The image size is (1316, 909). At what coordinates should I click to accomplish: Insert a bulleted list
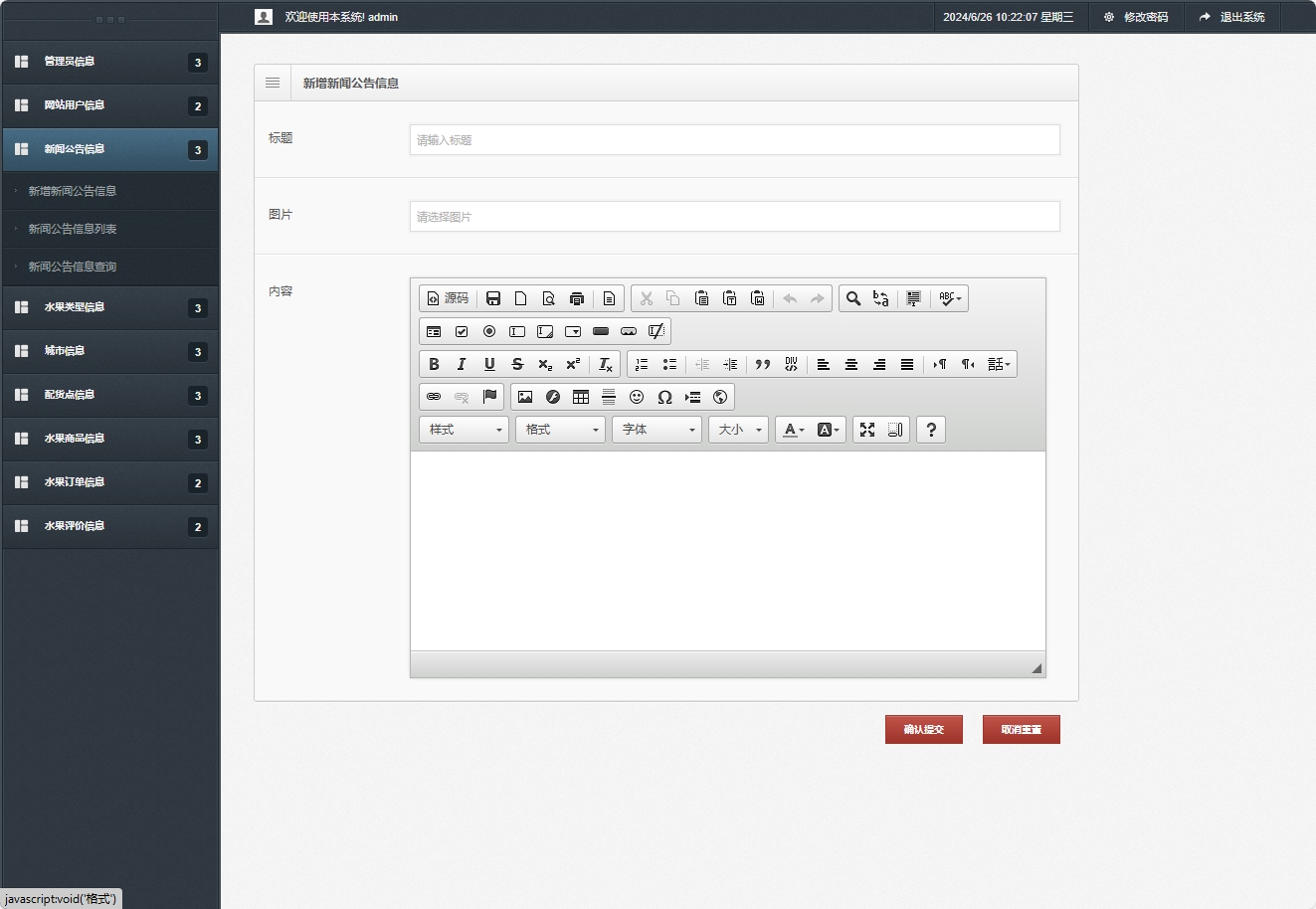click(x=669, y=364)
